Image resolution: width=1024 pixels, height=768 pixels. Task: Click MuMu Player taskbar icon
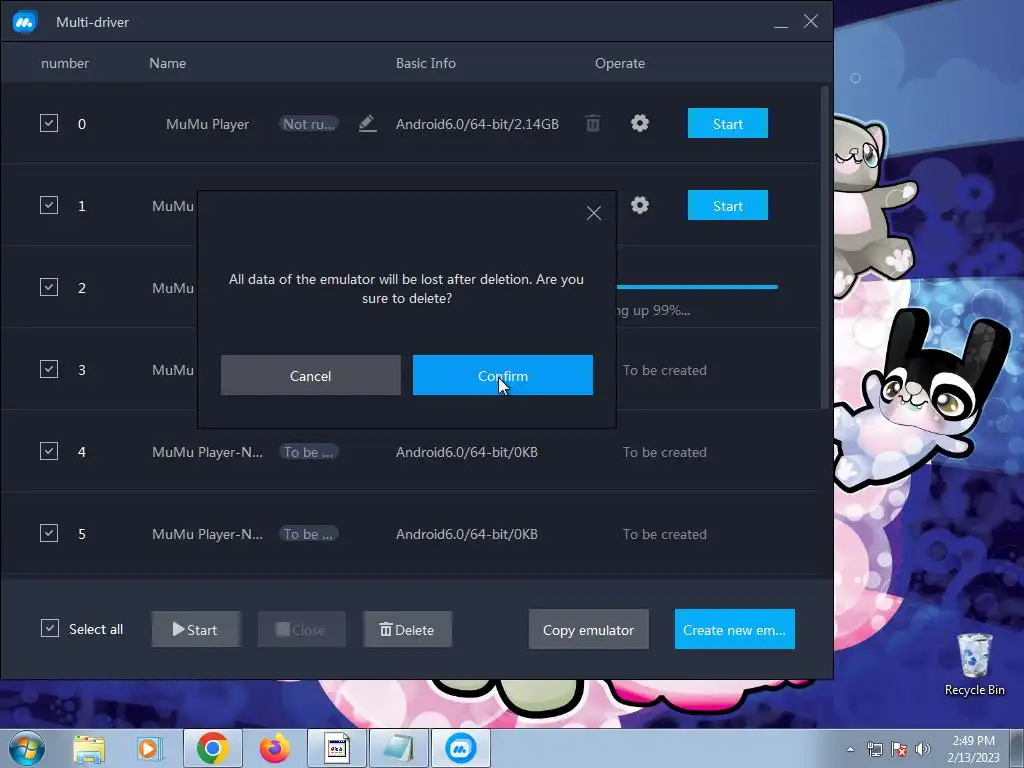click(x=460, y=748)
